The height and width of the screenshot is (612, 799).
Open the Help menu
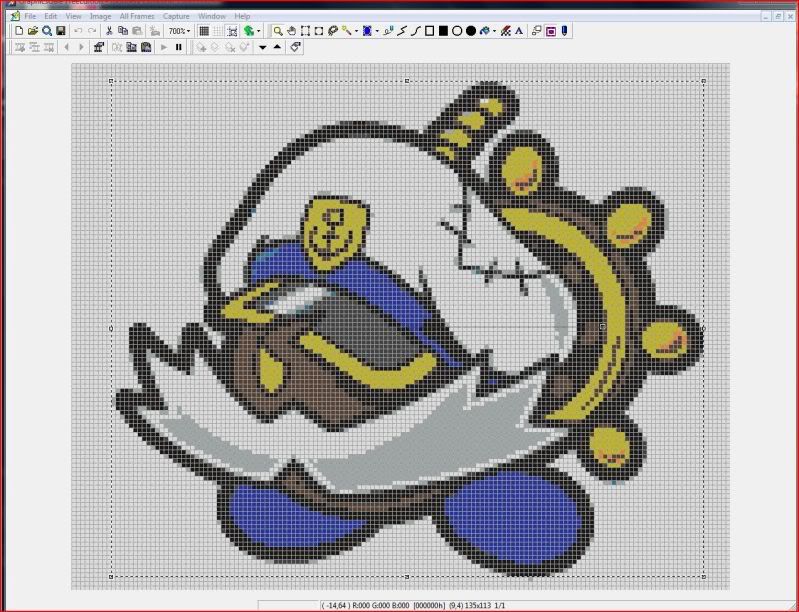coord(242,16)
